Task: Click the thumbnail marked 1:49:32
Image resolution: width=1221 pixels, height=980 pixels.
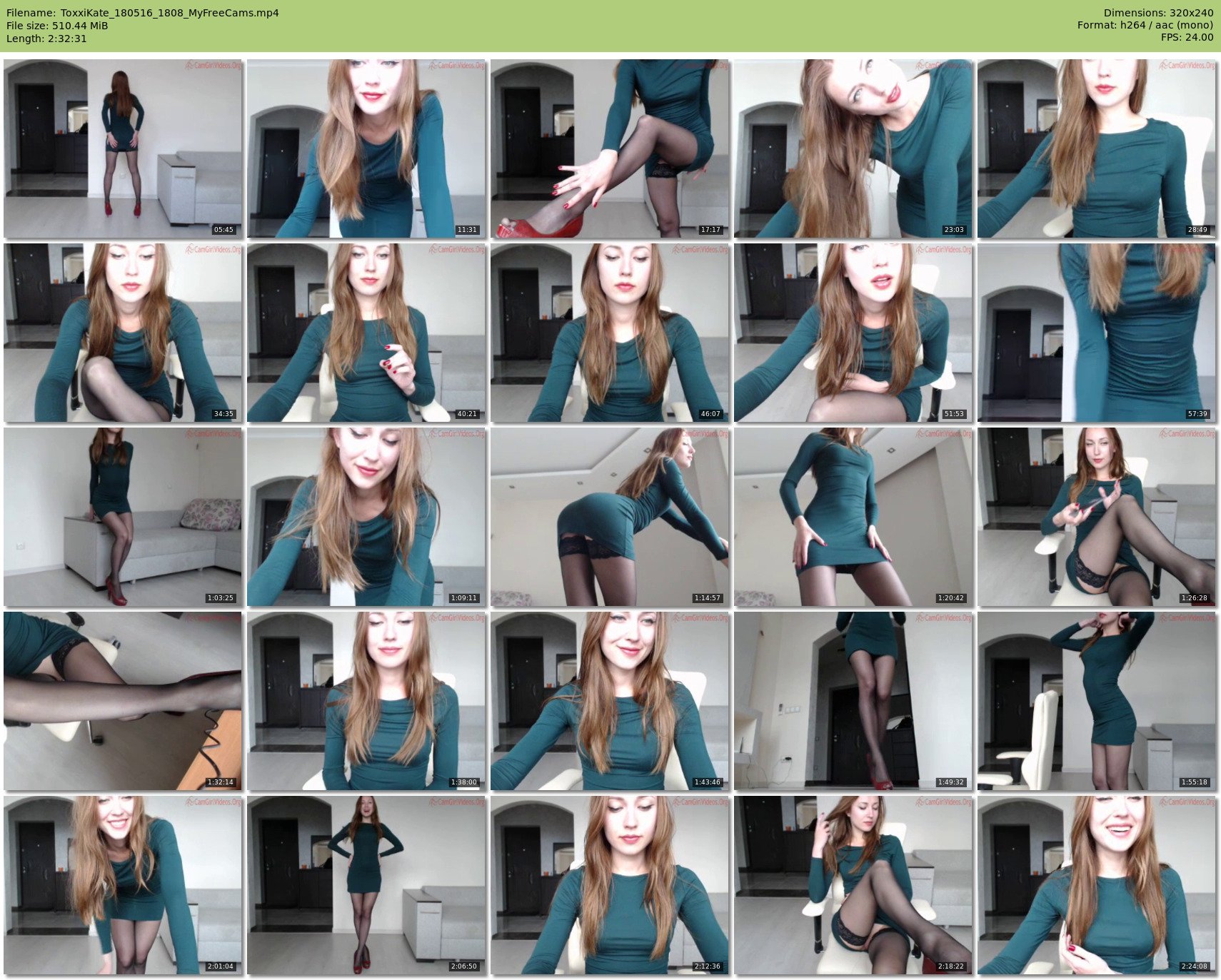Action: pyautogui.click(x=853, y=701)
